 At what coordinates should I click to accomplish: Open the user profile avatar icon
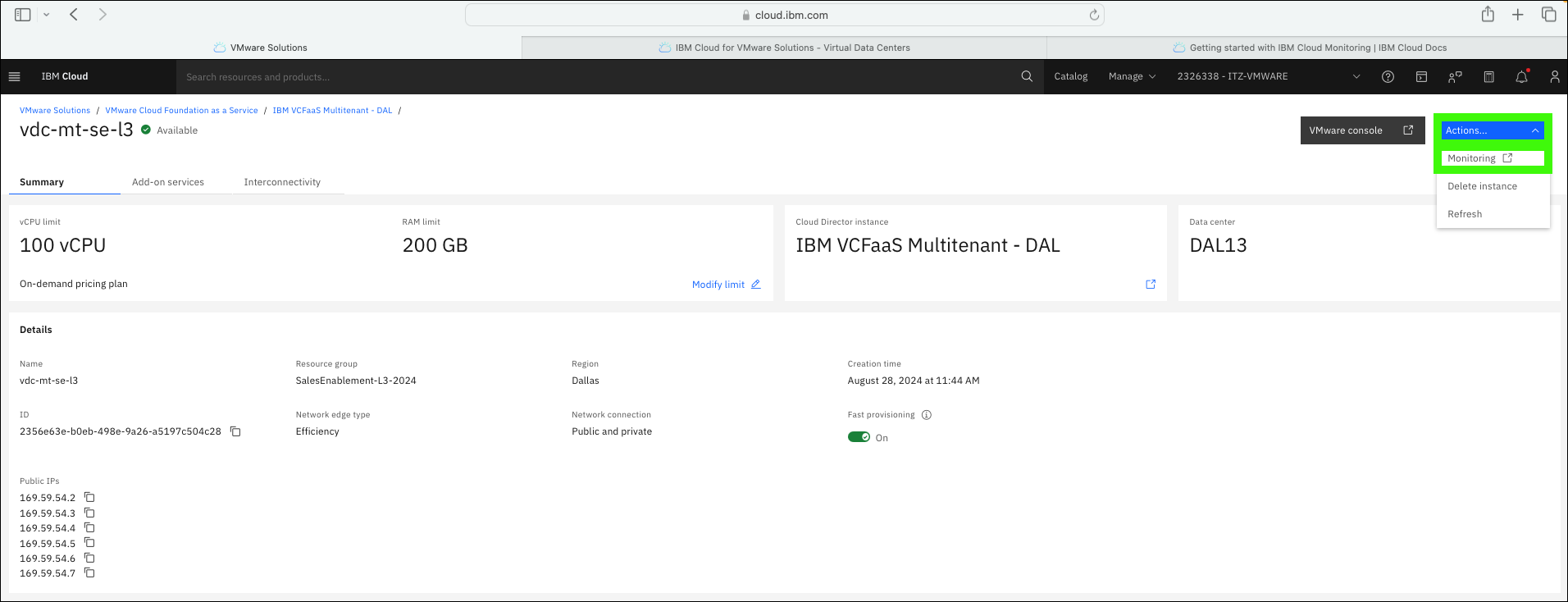1554,76
